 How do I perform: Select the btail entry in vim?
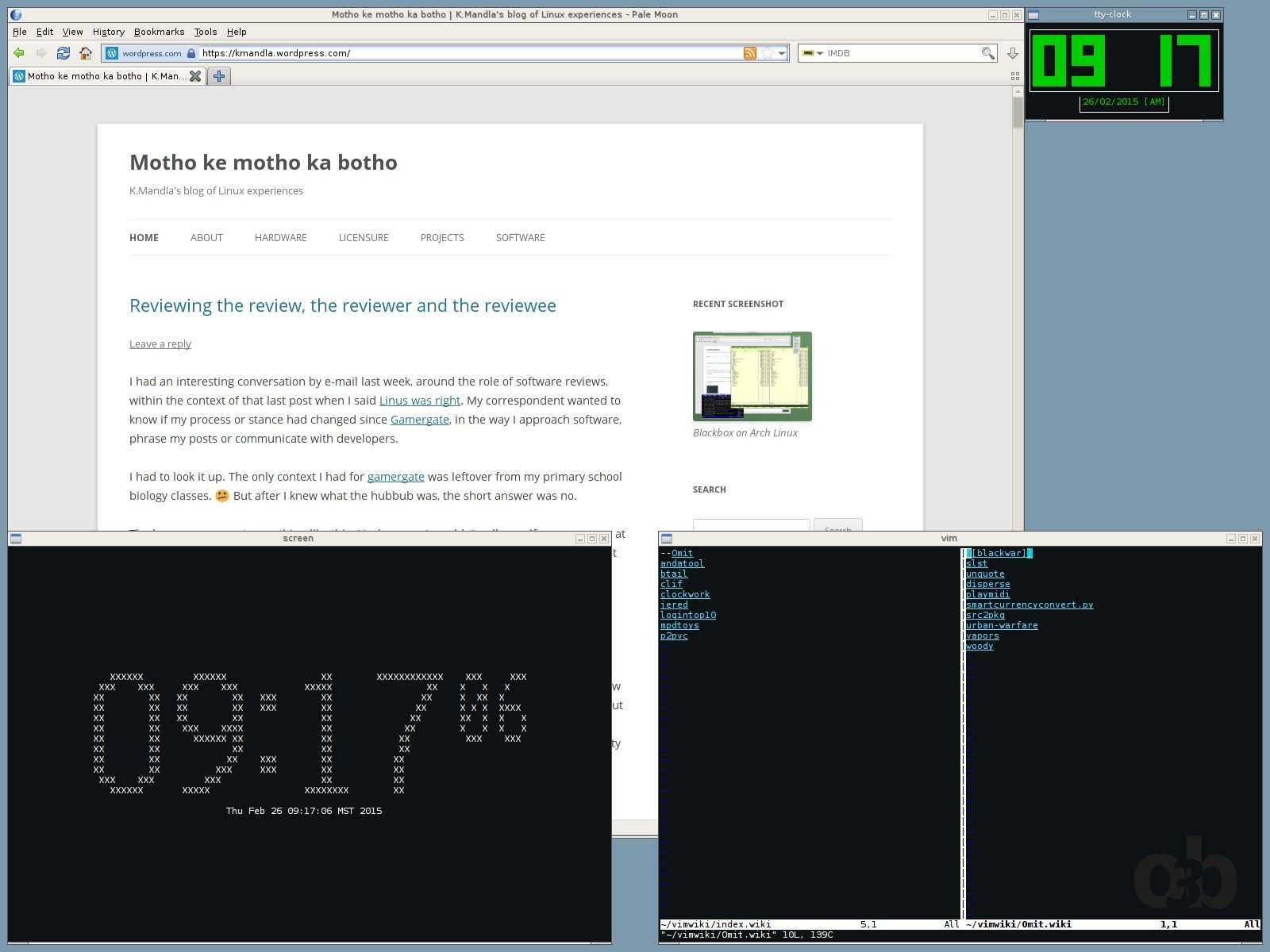674,574
